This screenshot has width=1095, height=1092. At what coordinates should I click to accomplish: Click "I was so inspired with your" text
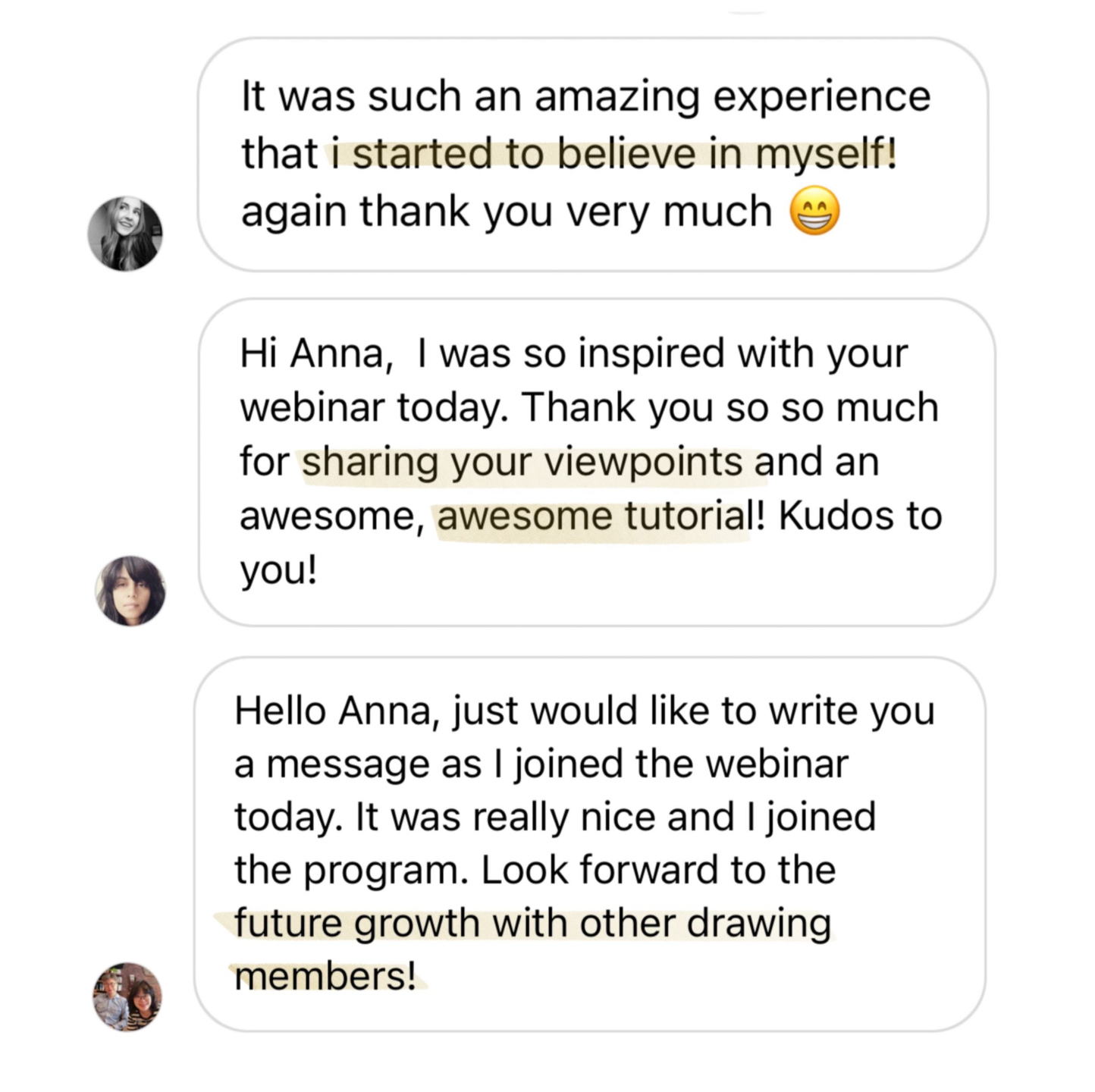point(662,354)
